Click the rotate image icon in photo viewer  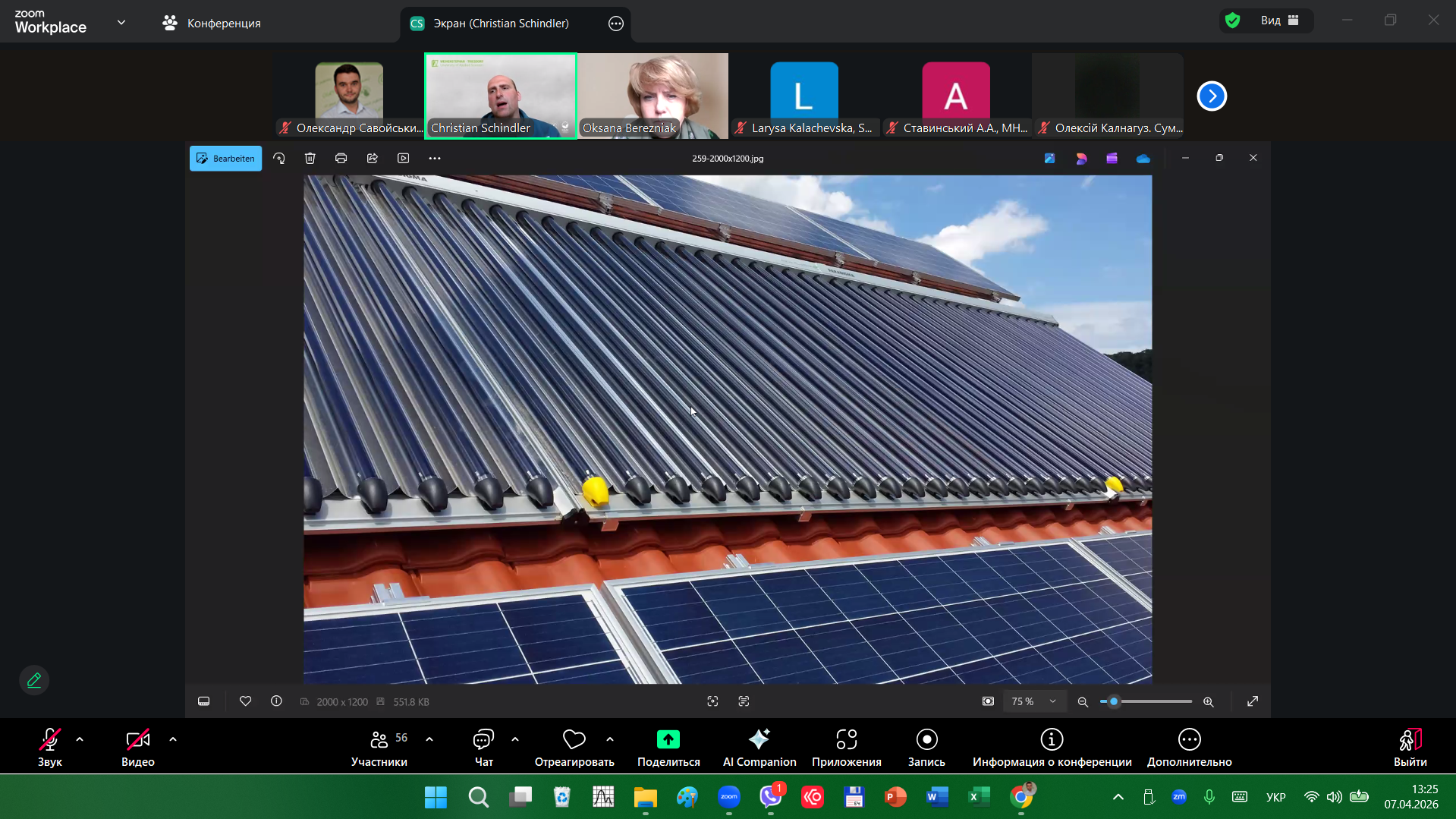point(279,158)
